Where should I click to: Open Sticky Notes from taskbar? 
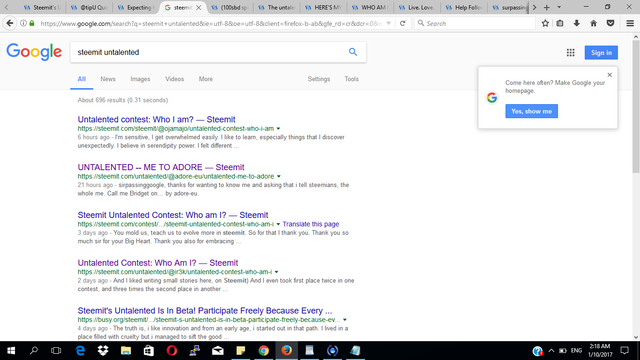pyautogui.click(x=241, y=351)
